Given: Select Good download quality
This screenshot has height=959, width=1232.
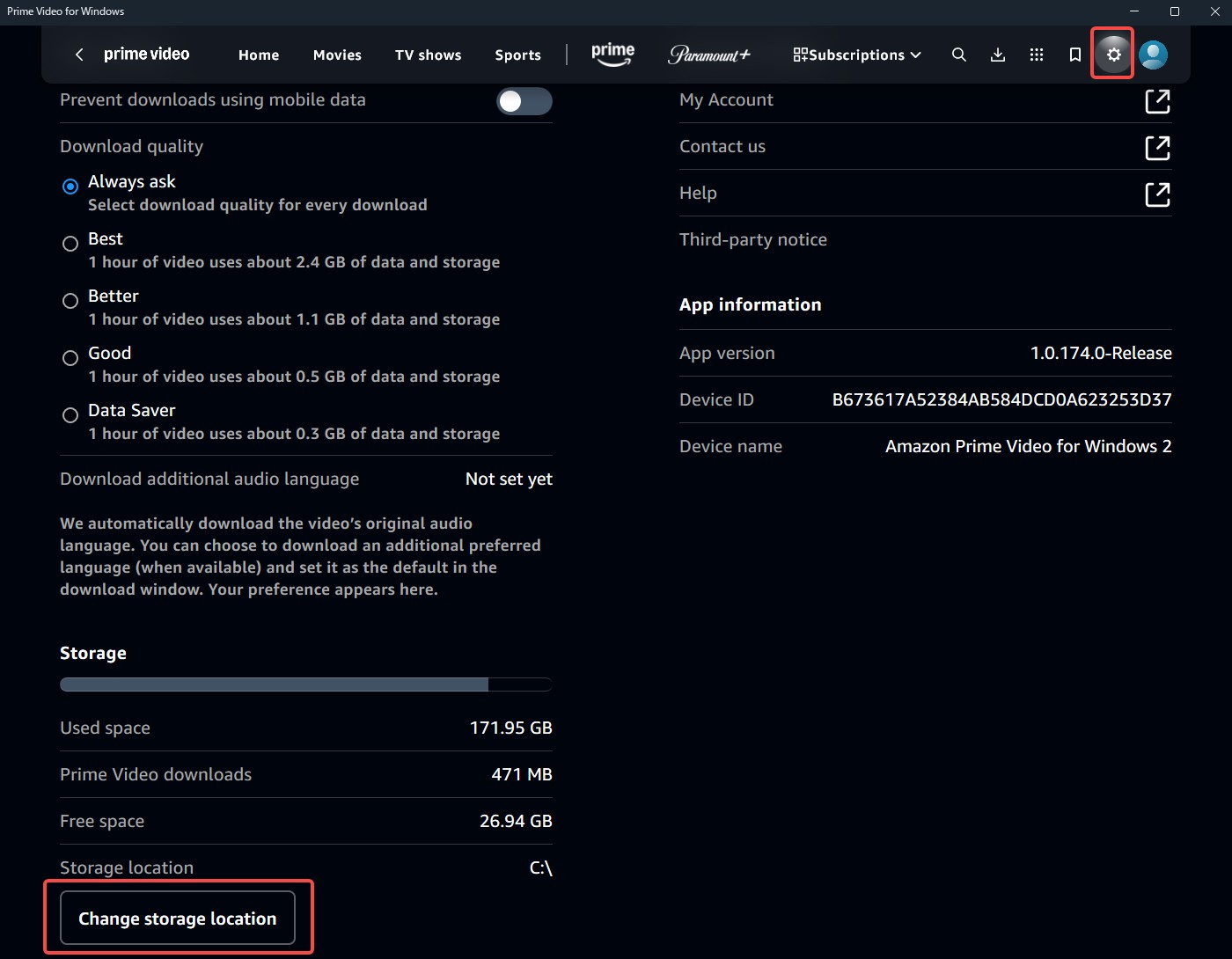Looking at the screenshot, I should (70, 358).
